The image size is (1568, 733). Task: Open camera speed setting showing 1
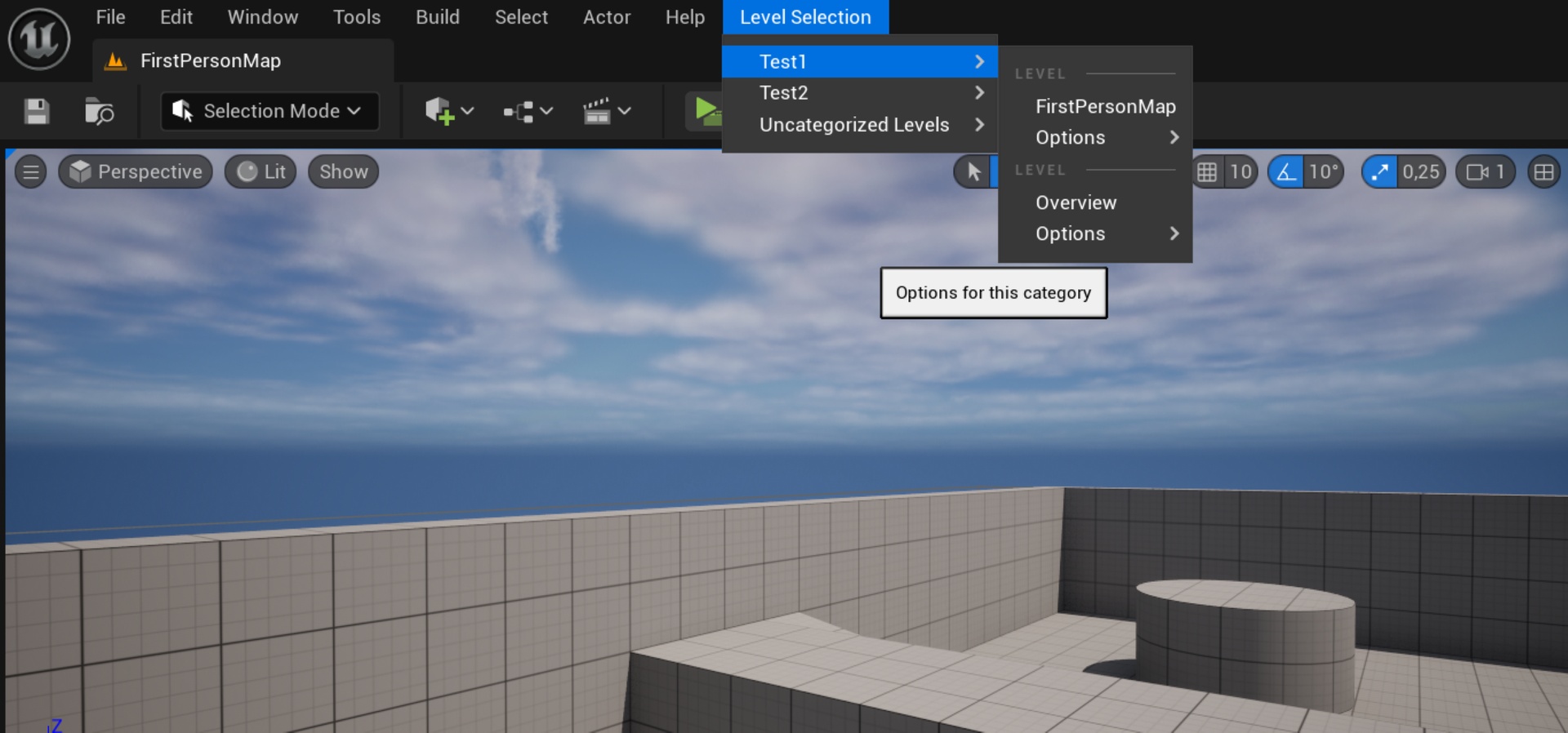[x=1486, y=172]
